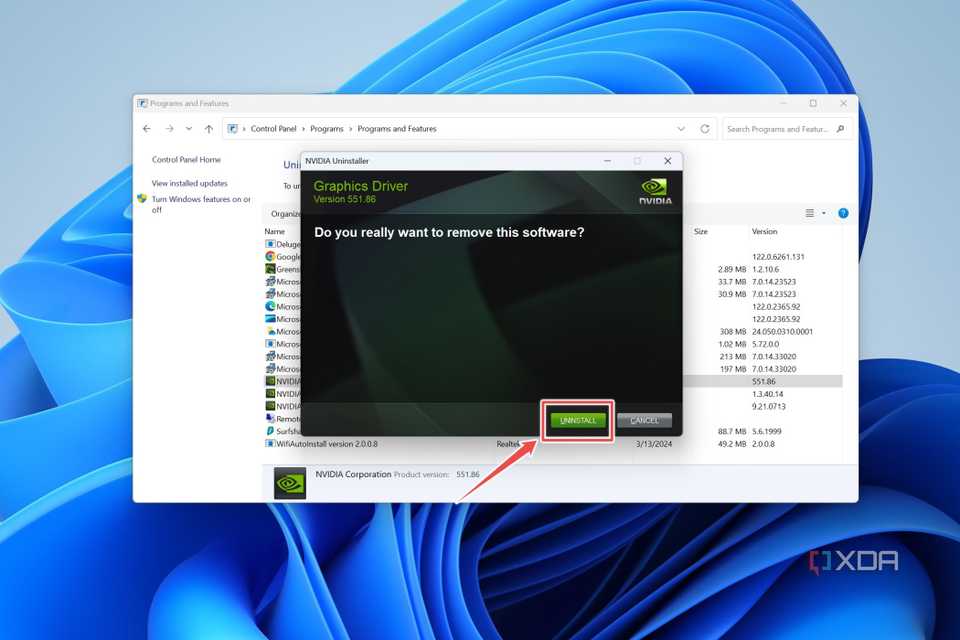The height and width of the screenshot is (640, 960).
Task: Expand the address bar dropdown chevron
Action: pos(681,128)
